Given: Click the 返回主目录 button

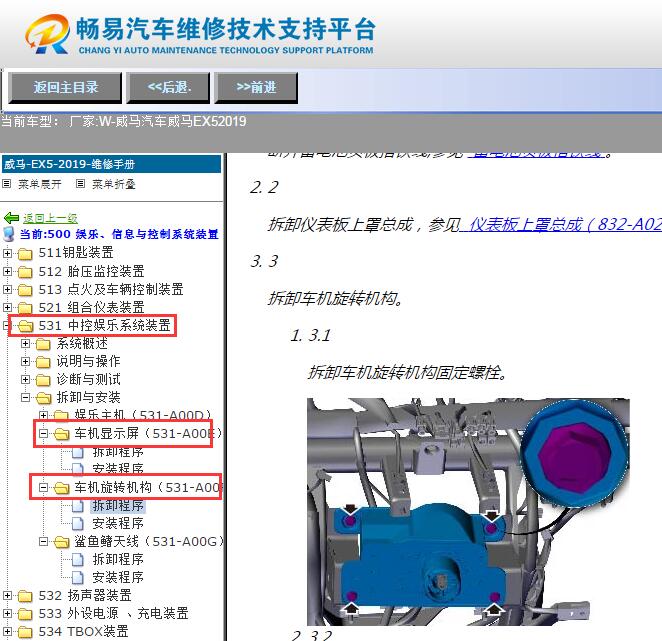Looking at the screenshot, I should tap(65, 87).
